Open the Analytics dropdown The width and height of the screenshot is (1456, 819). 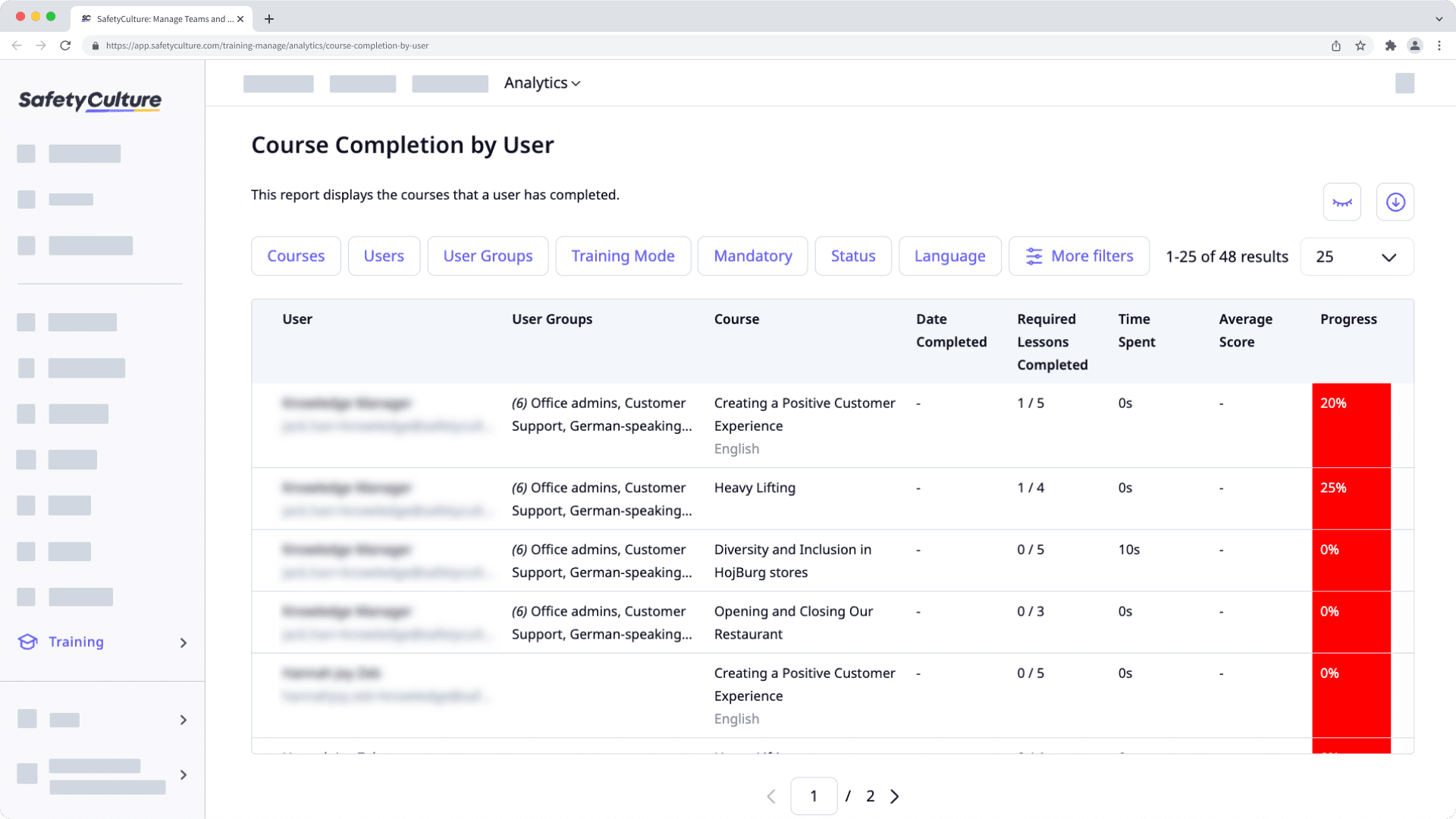pyautogui.click(x=541, y=83)
